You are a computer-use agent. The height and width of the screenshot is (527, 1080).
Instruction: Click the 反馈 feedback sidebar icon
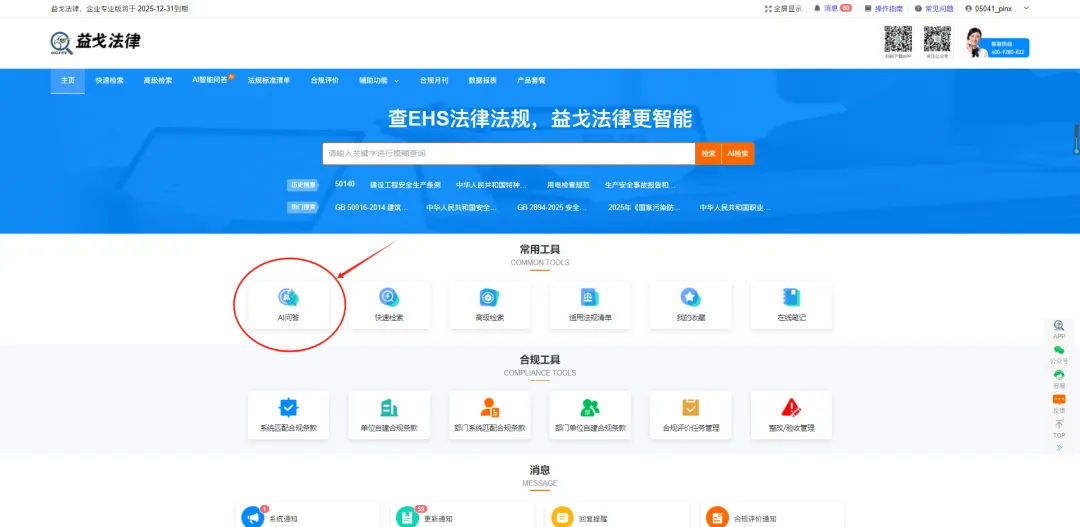[x=1059, y=400]
